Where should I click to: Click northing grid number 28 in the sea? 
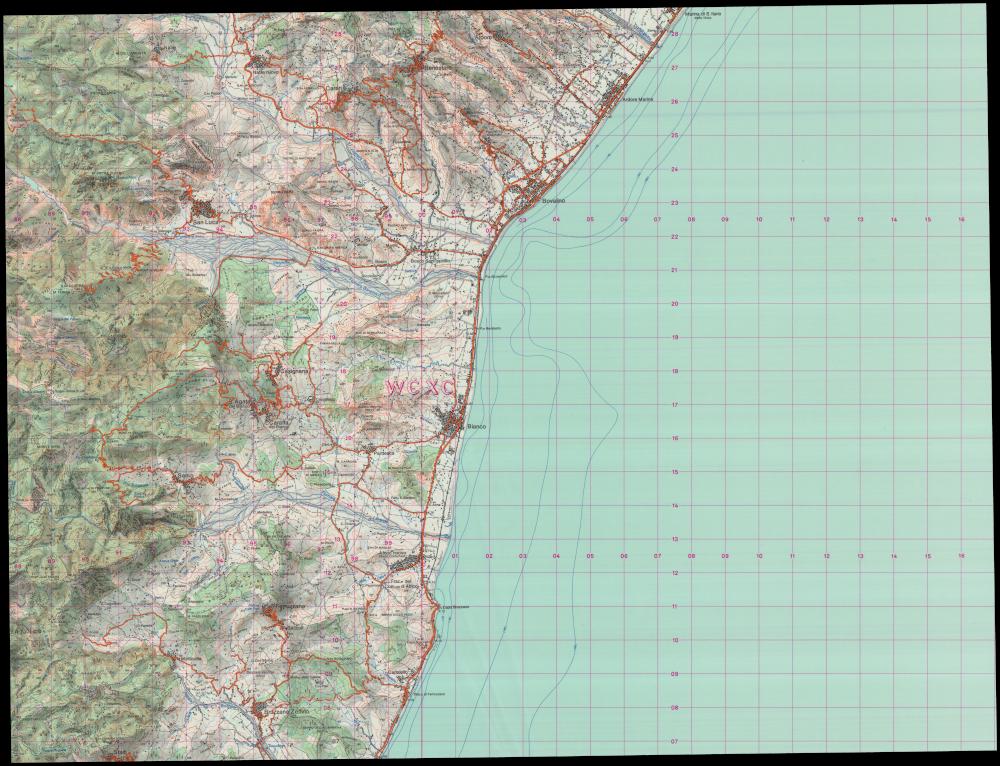click(x=675, y=34)
